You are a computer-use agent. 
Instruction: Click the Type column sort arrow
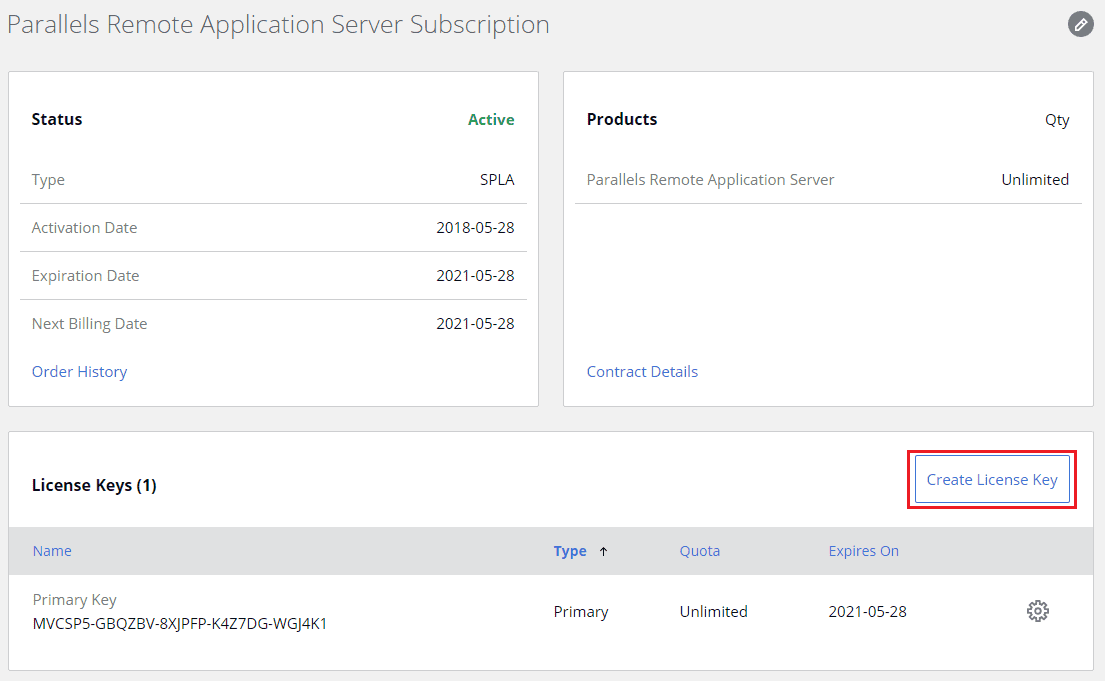pos(603,551)
